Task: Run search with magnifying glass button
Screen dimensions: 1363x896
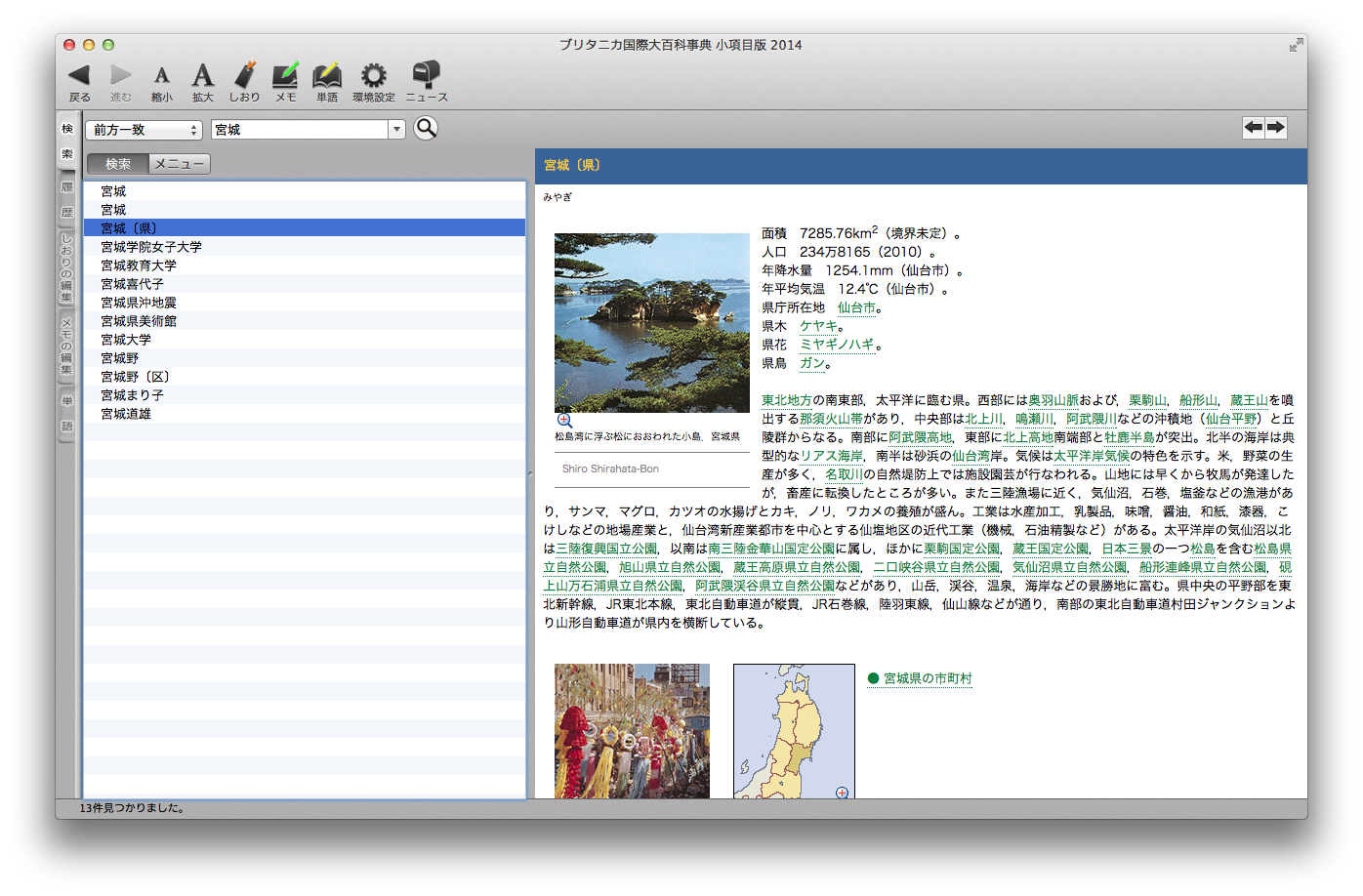Action: click(x=426, y=128)
